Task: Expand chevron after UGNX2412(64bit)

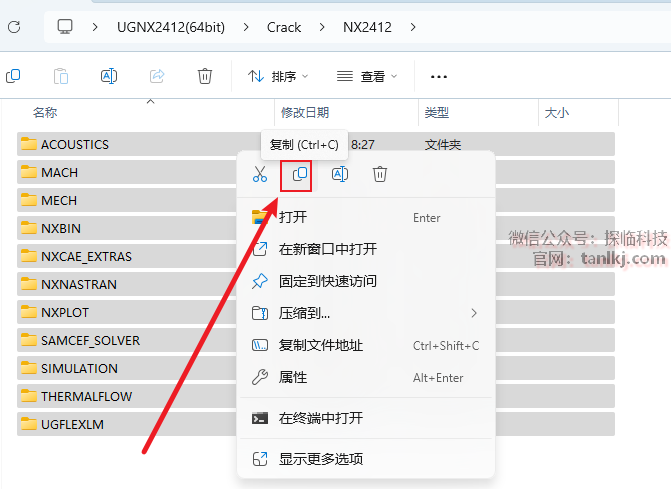Action: click(x=246, y=27)
